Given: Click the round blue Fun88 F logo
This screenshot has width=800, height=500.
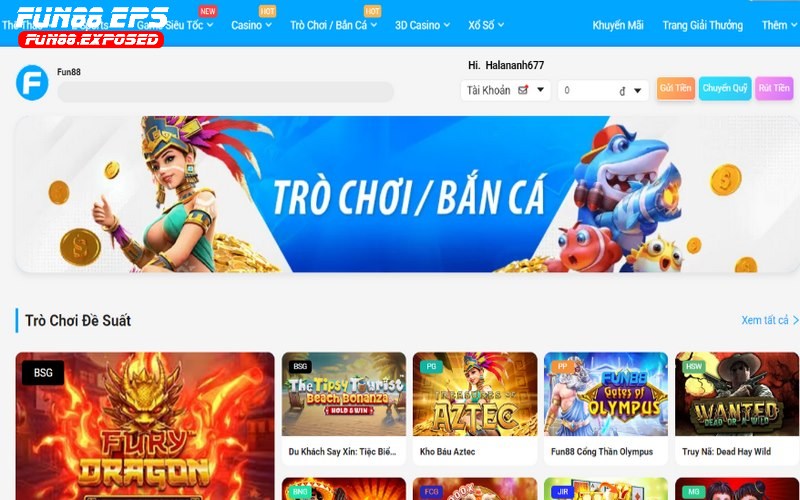Looking at the screenshot, I should 32,83.
